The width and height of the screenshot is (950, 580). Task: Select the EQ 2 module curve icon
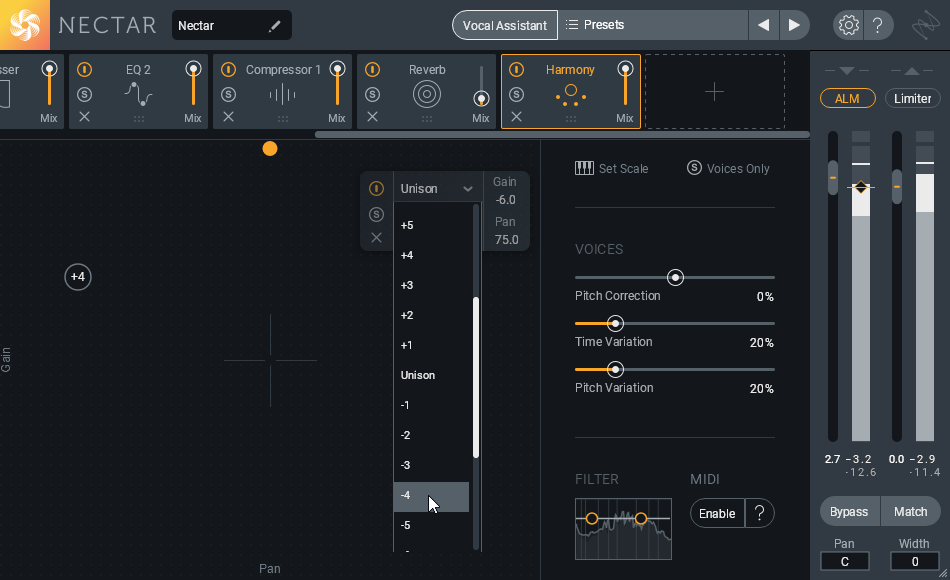139,94
